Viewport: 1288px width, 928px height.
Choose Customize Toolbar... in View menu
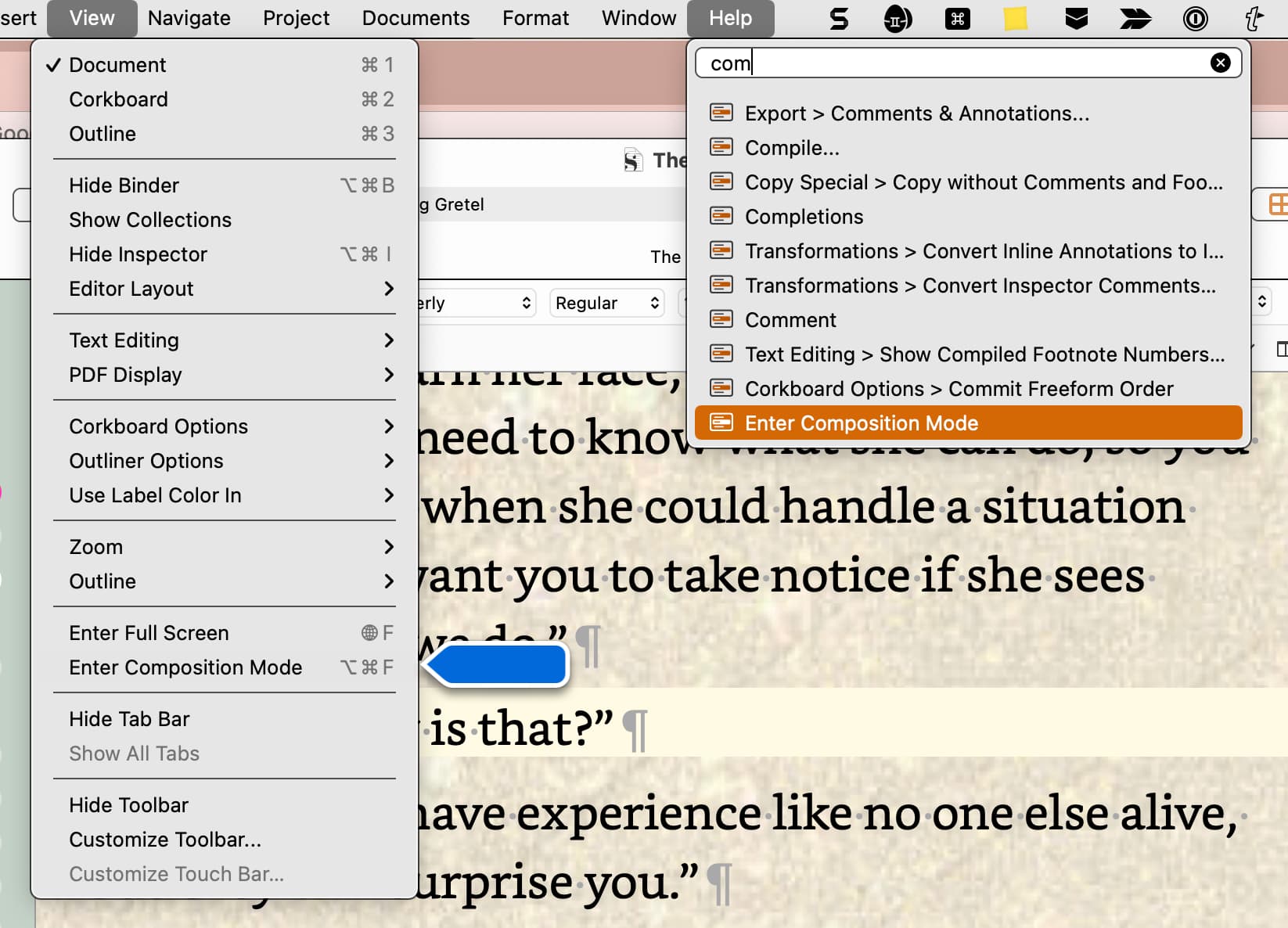(x=224, y=840)
